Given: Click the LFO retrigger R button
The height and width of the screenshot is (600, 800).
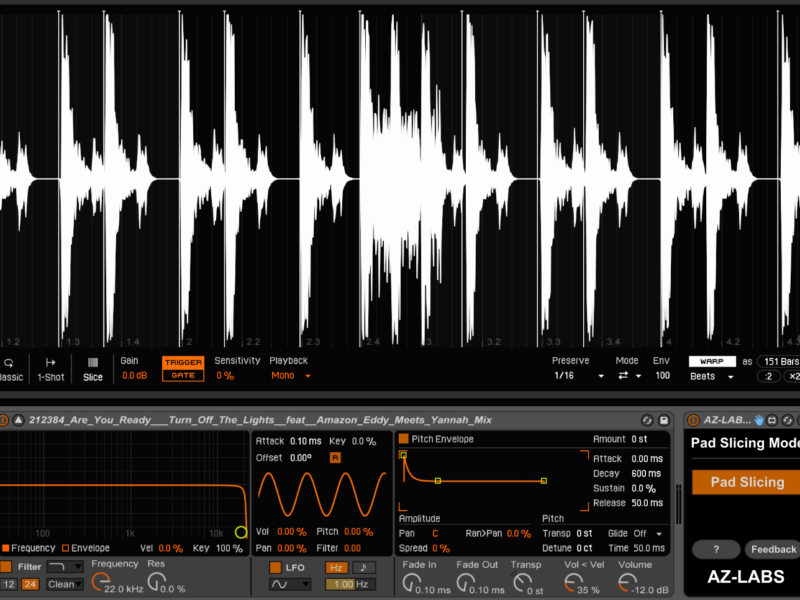Looking at the screenshot, I should [x=336, y=457].
